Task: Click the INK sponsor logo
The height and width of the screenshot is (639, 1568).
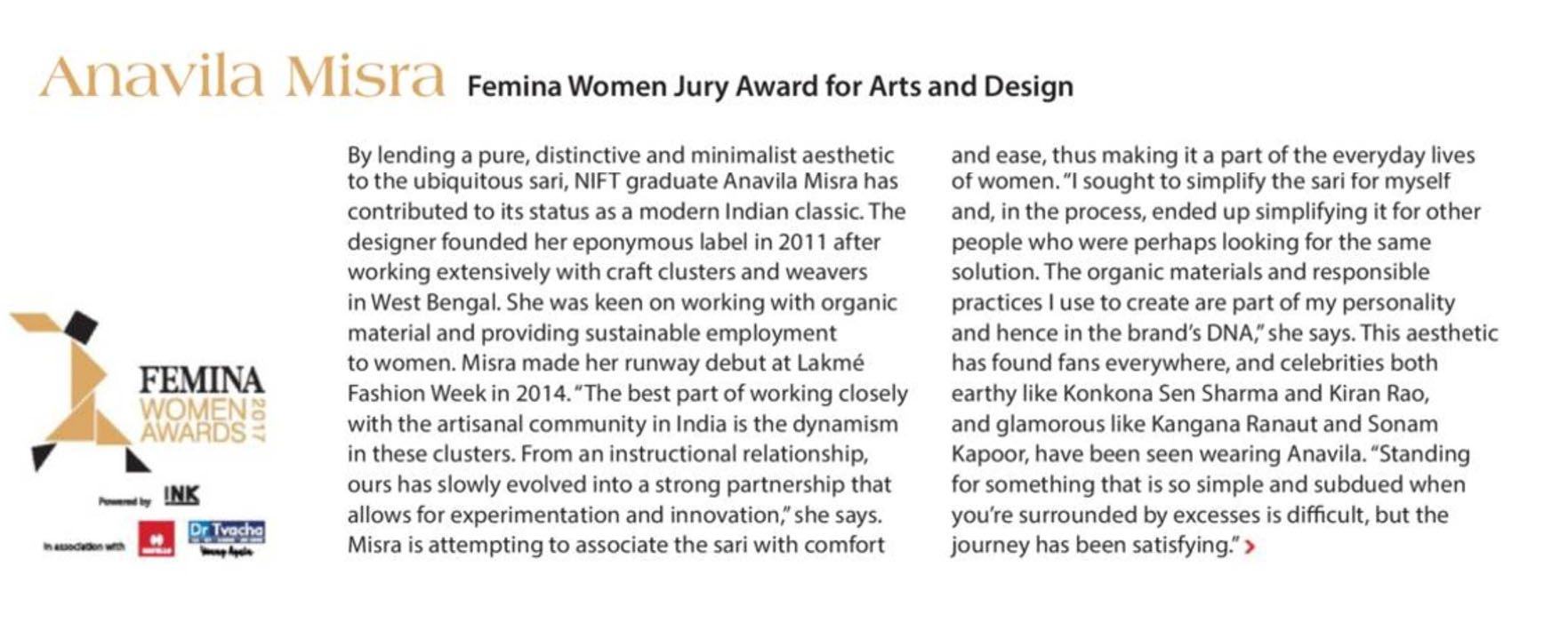Action: 181,496
